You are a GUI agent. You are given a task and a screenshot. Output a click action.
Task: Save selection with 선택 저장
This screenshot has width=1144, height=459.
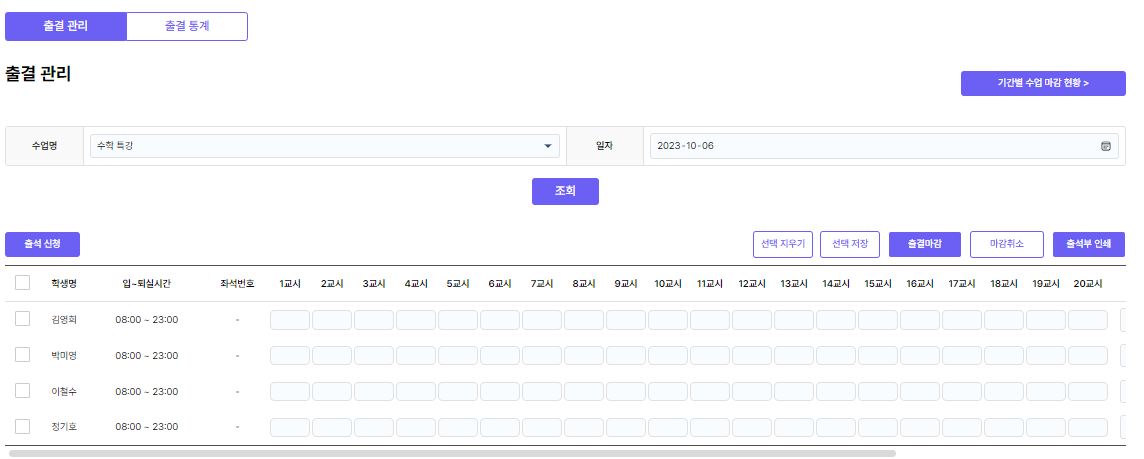pyautogui.click(x=850, y=244)
